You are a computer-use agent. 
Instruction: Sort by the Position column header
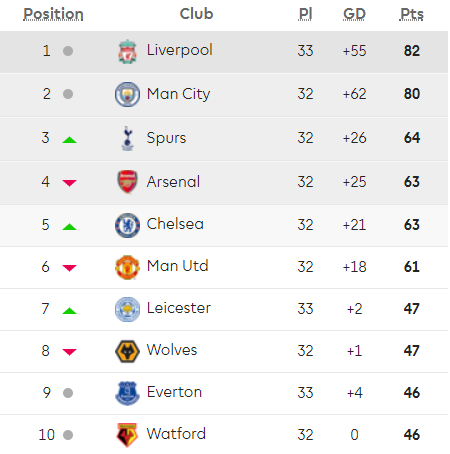tap(53, 14)
